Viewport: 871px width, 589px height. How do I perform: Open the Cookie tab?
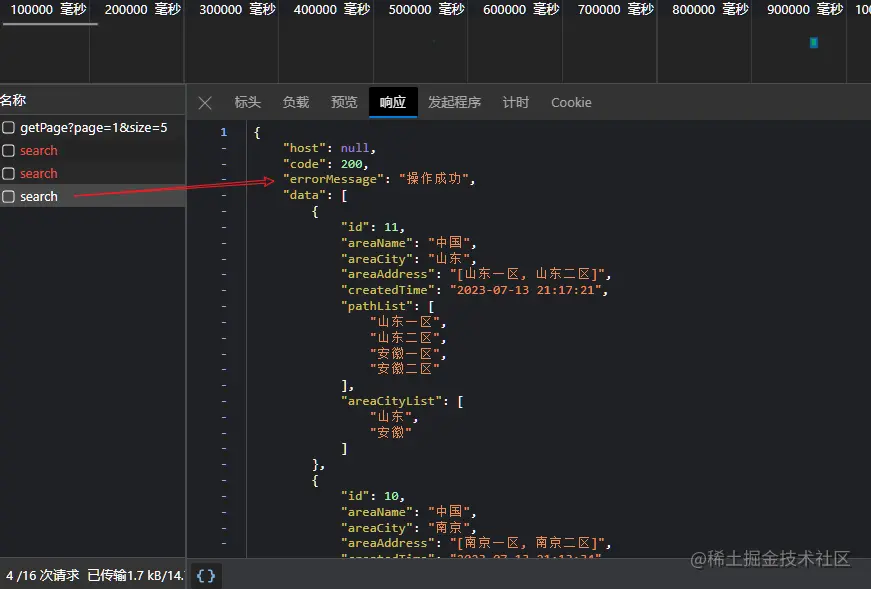(x=571, y=102)
